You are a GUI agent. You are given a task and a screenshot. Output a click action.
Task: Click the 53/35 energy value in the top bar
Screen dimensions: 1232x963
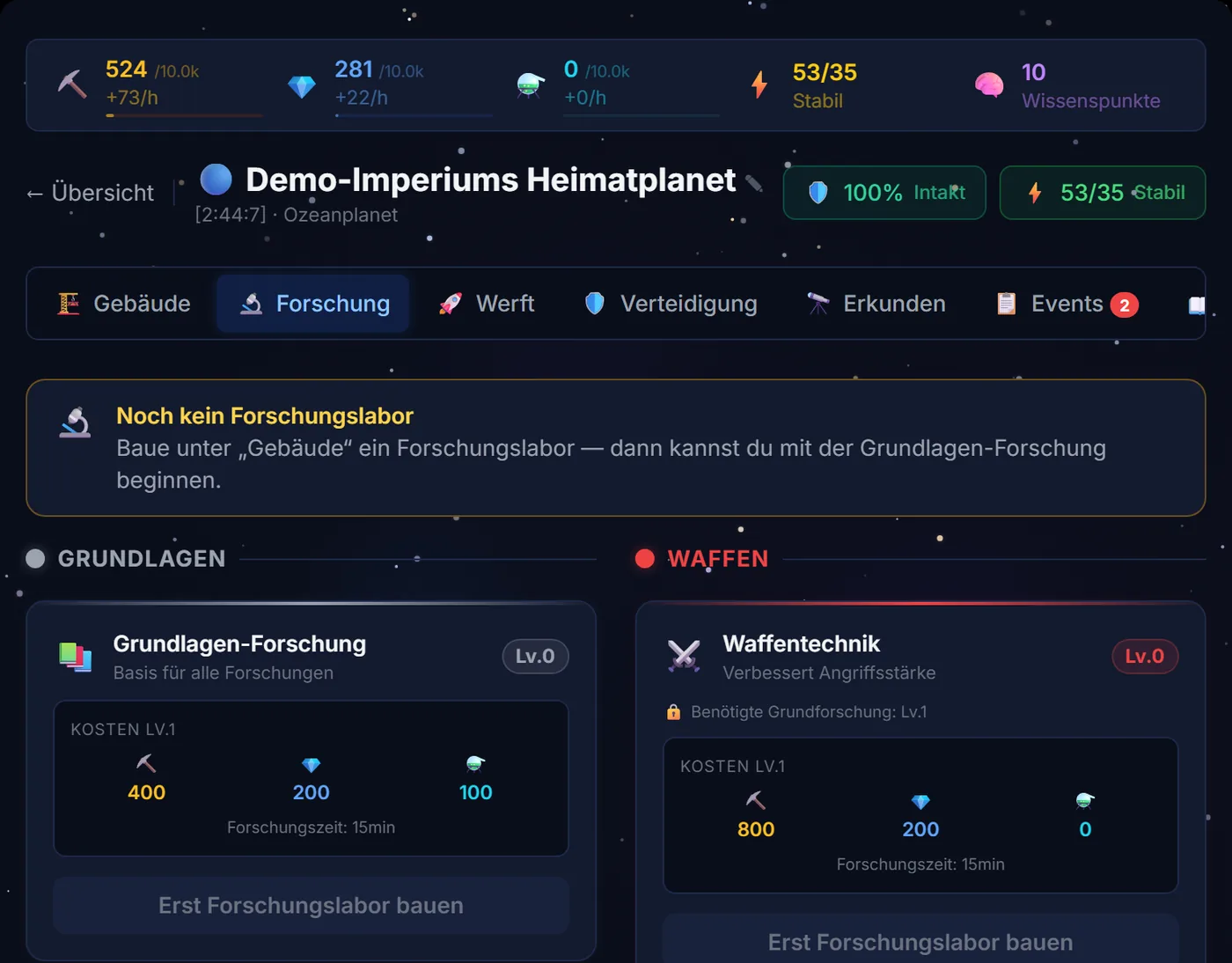tap(825, 72)
